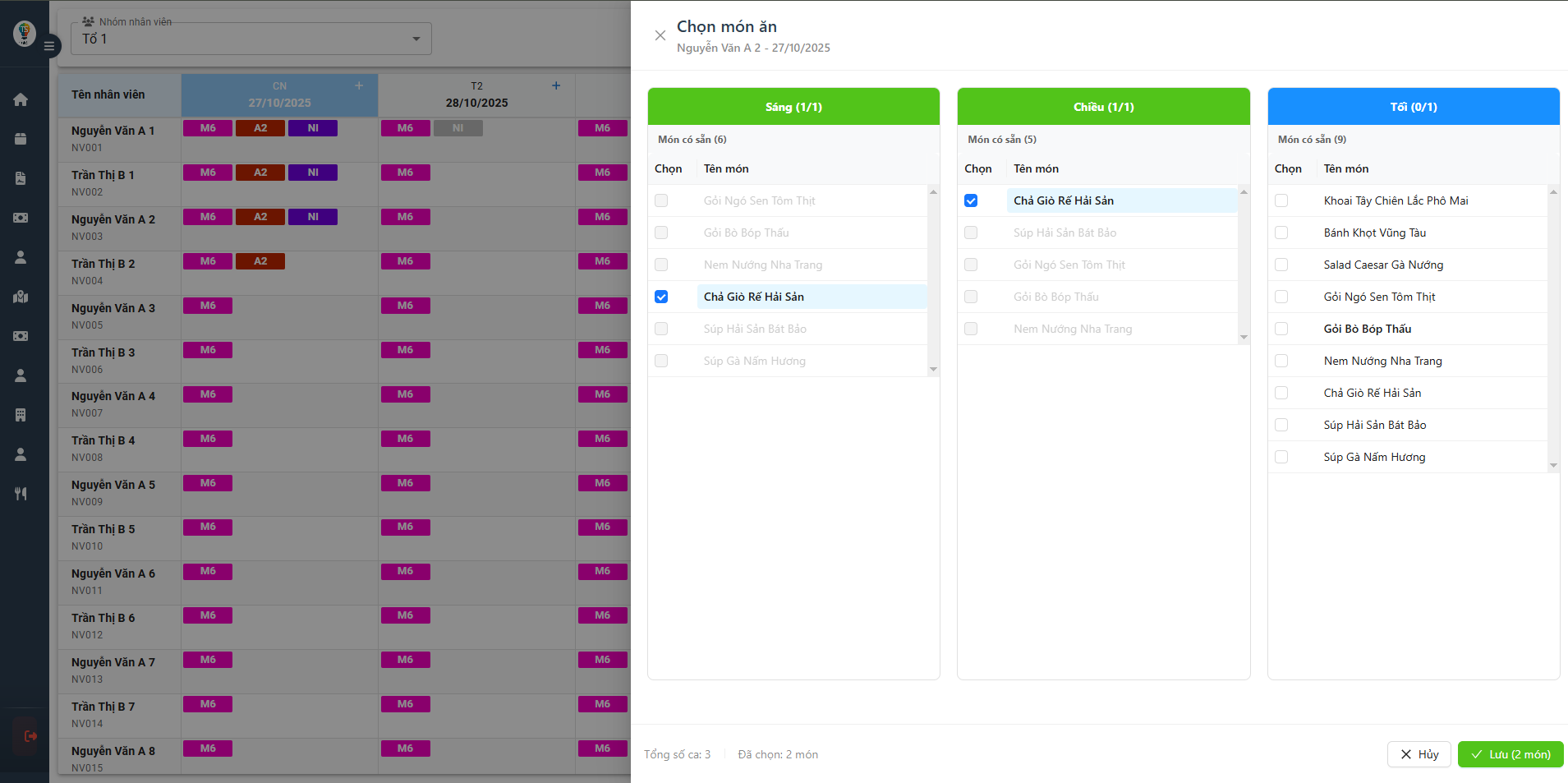
Task: Go to the home page in sidebar
Action: click(21, 99)
